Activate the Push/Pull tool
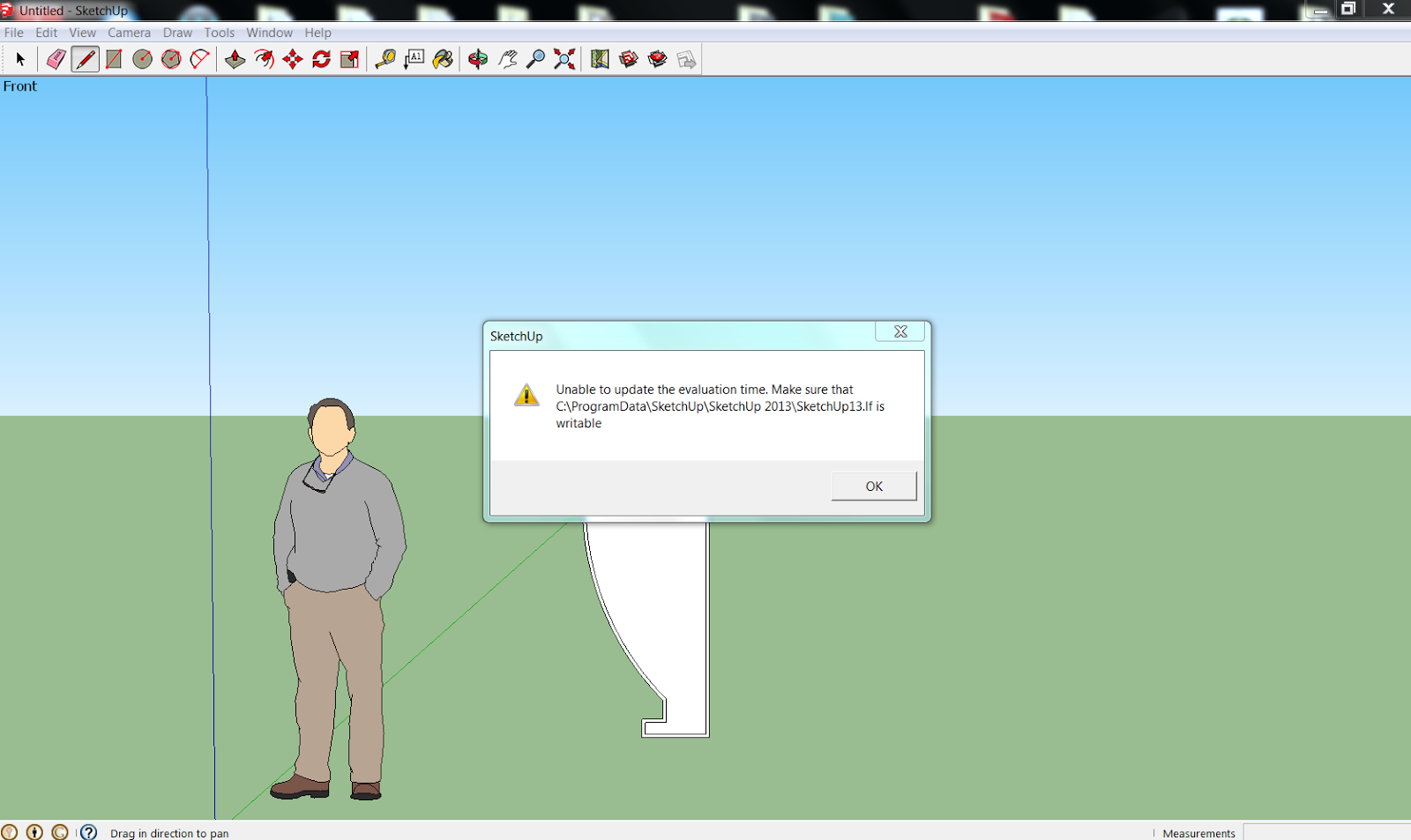Image resolution: width=1411 pixels, height=840 pixels. (x=235, y=59)
